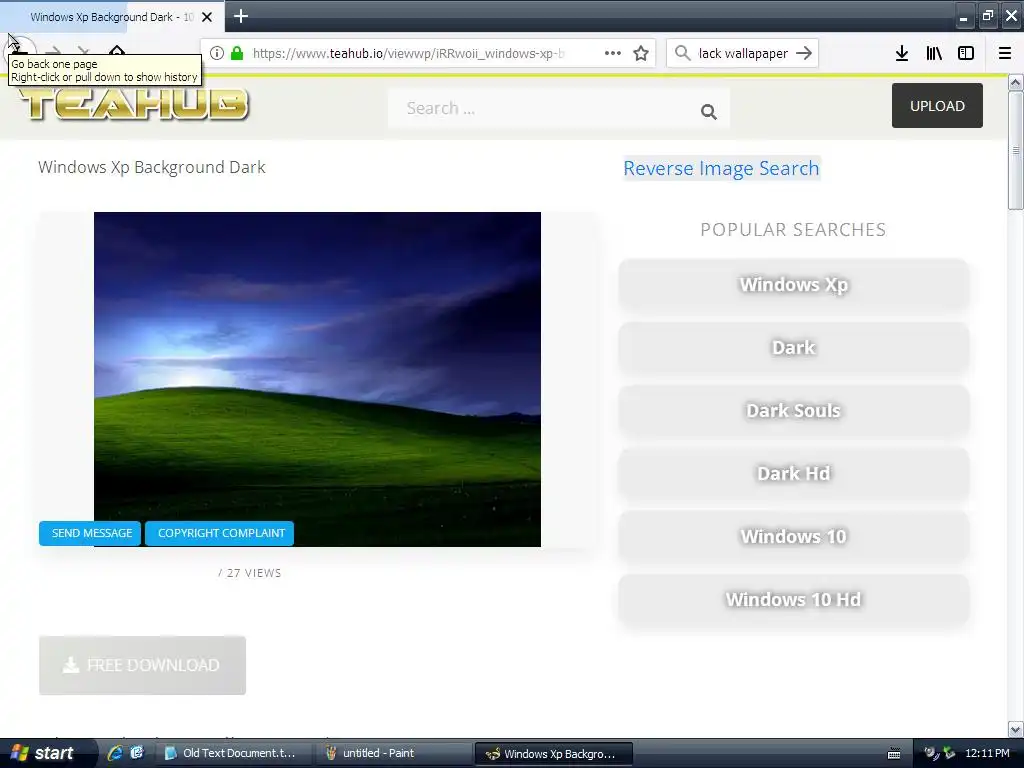Click the '27 VIEWS' text

[x=254, y=573]
